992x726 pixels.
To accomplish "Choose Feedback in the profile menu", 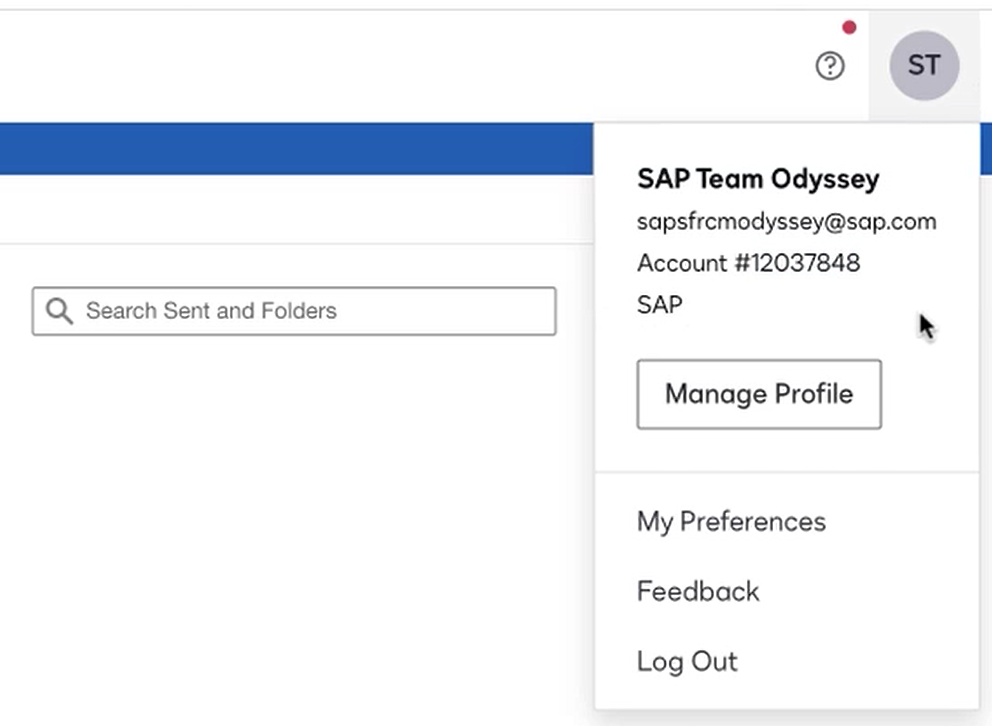I will pyautogui.click(x=698, y=591).
